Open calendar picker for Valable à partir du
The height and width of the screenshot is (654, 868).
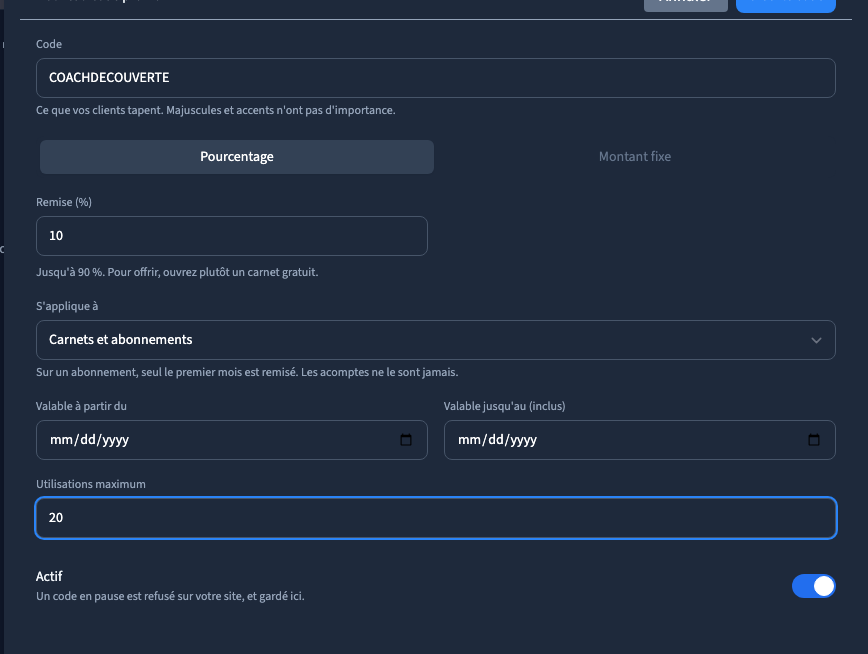406,440
